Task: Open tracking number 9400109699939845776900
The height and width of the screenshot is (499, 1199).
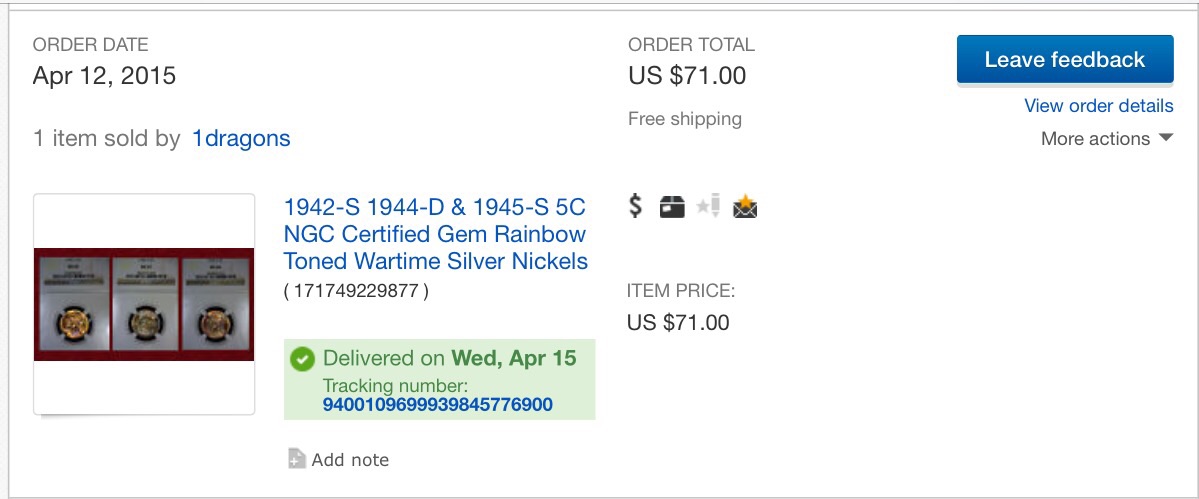Action: pyautogui.click(x=437, y=404)
